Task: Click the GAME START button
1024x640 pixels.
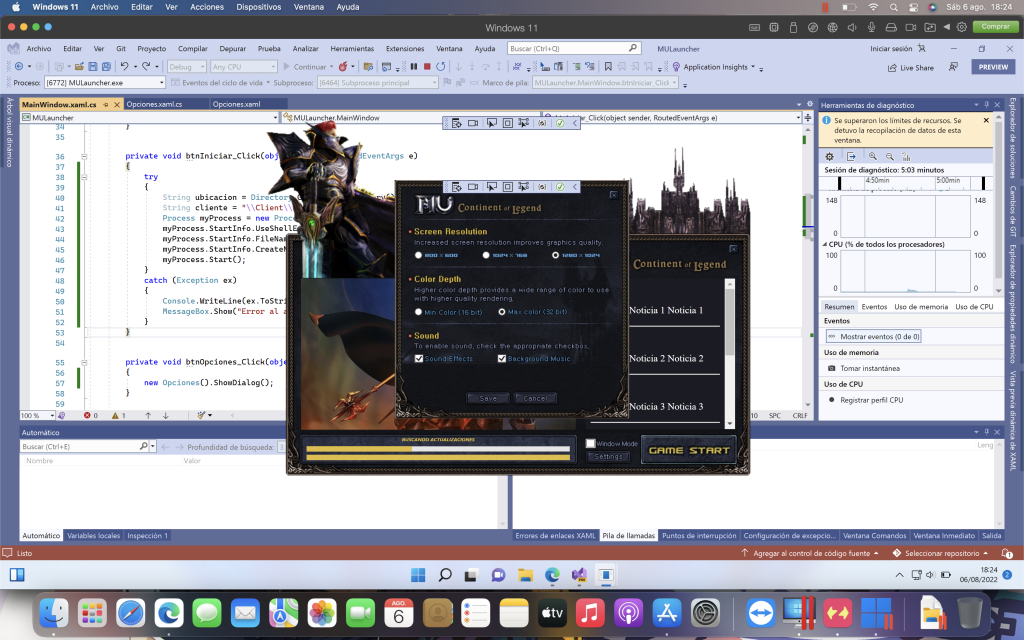Action: click(x=689, y=450)
